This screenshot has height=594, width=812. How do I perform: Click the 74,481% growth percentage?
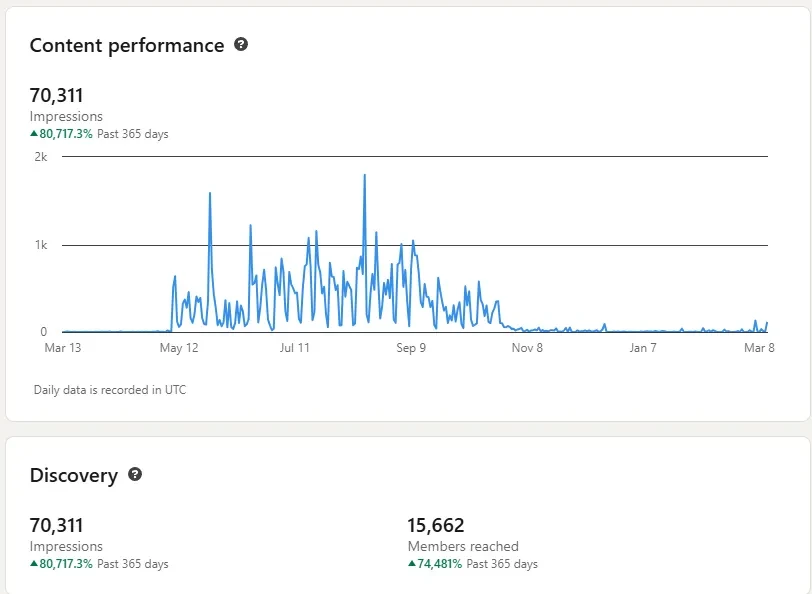(x=440, y=564)
